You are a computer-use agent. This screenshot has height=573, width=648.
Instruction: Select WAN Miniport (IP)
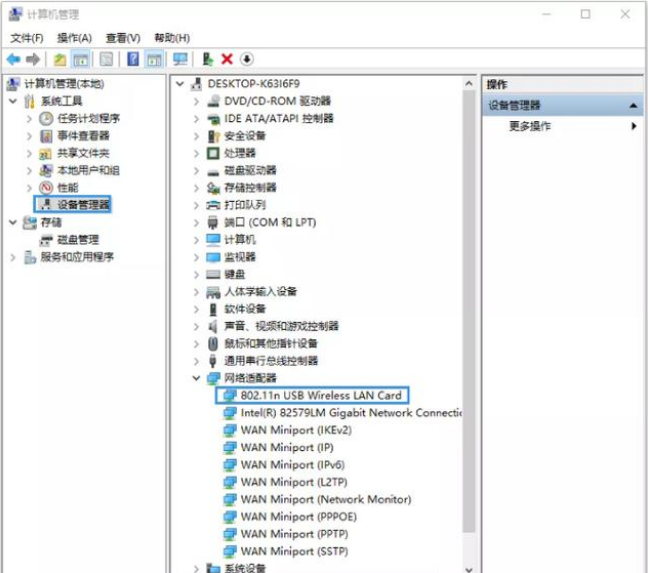coord(287,447)
